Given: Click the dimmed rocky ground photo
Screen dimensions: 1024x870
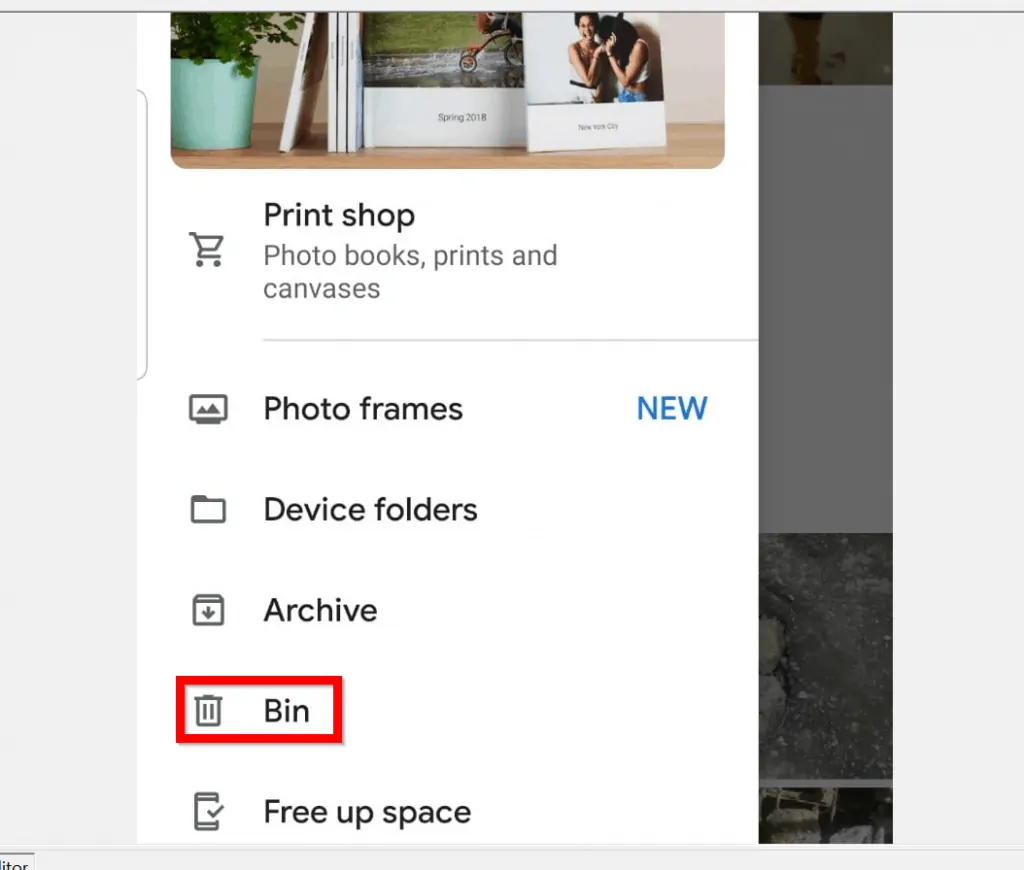Looking at the screenshot, I should point(825,655).
